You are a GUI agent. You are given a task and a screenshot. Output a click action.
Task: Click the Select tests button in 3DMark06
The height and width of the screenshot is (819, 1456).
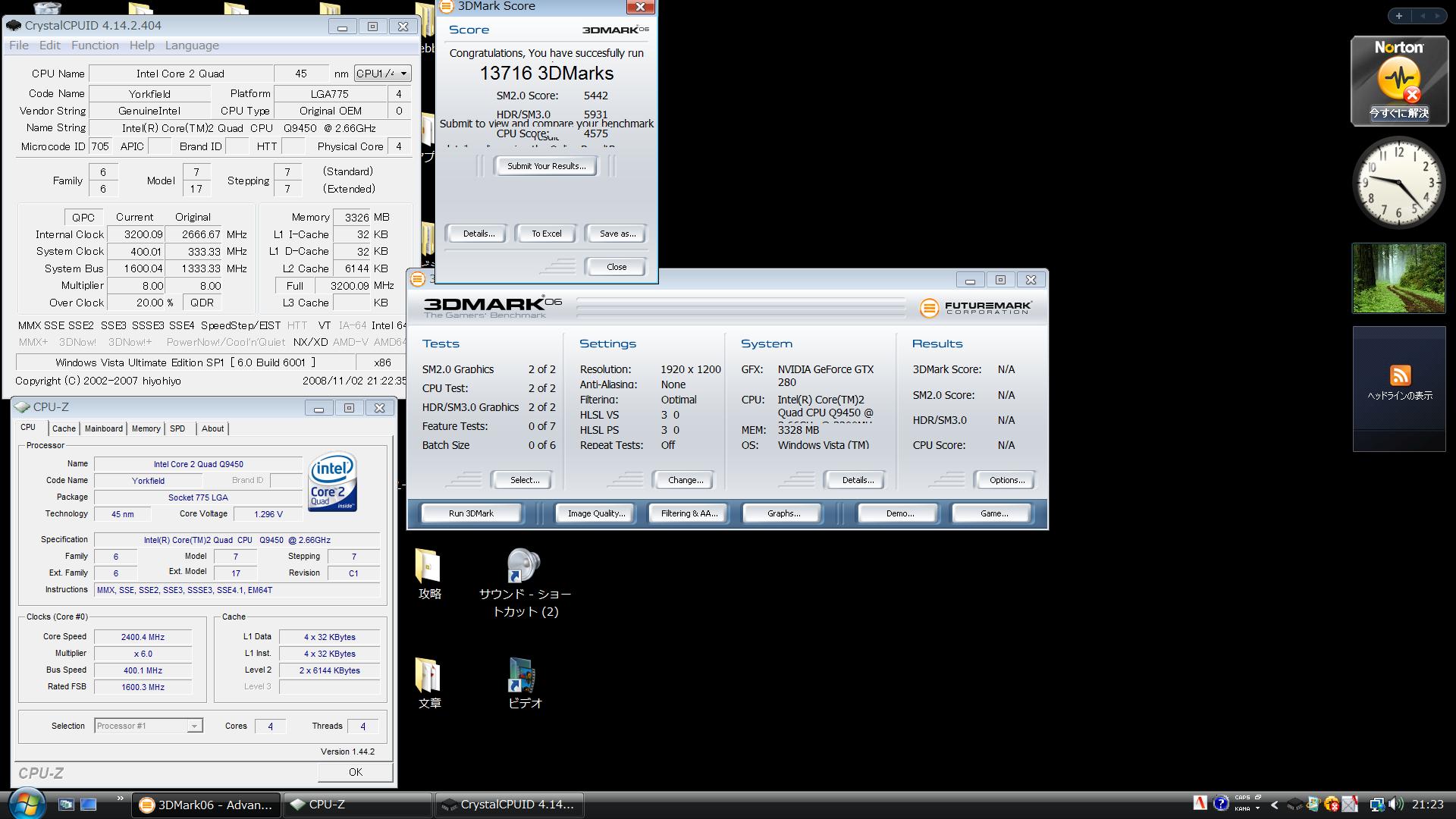point(524,480)
